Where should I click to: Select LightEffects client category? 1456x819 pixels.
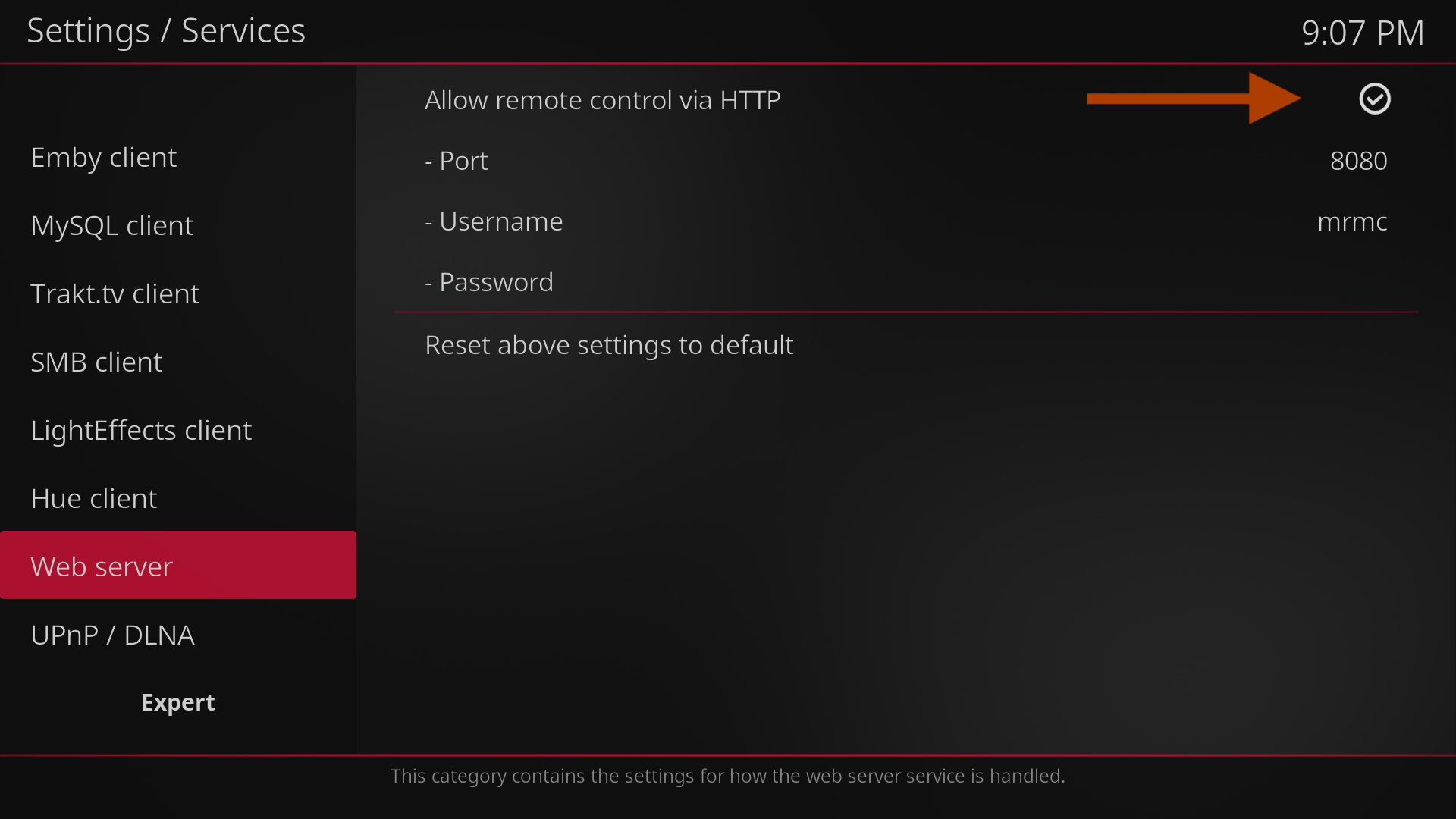141,431
